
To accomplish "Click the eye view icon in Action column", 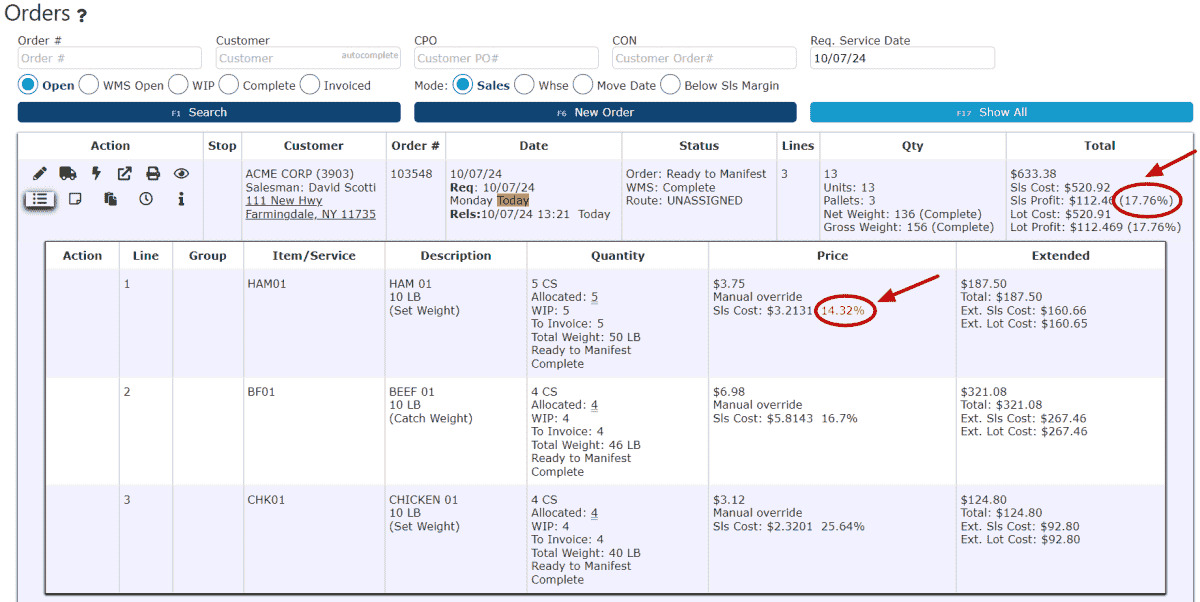I will [x=181, y=174].
